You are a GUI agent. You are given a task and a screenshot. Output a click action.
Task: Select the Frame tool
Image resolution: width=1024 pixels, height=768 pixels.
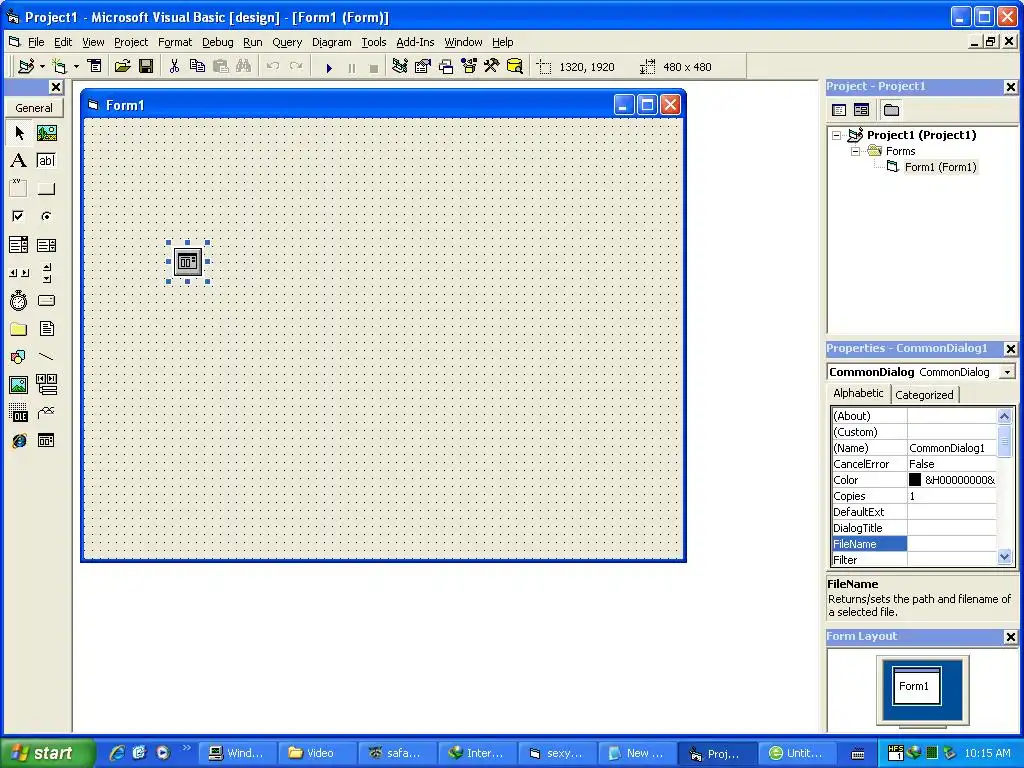(19, 189)
